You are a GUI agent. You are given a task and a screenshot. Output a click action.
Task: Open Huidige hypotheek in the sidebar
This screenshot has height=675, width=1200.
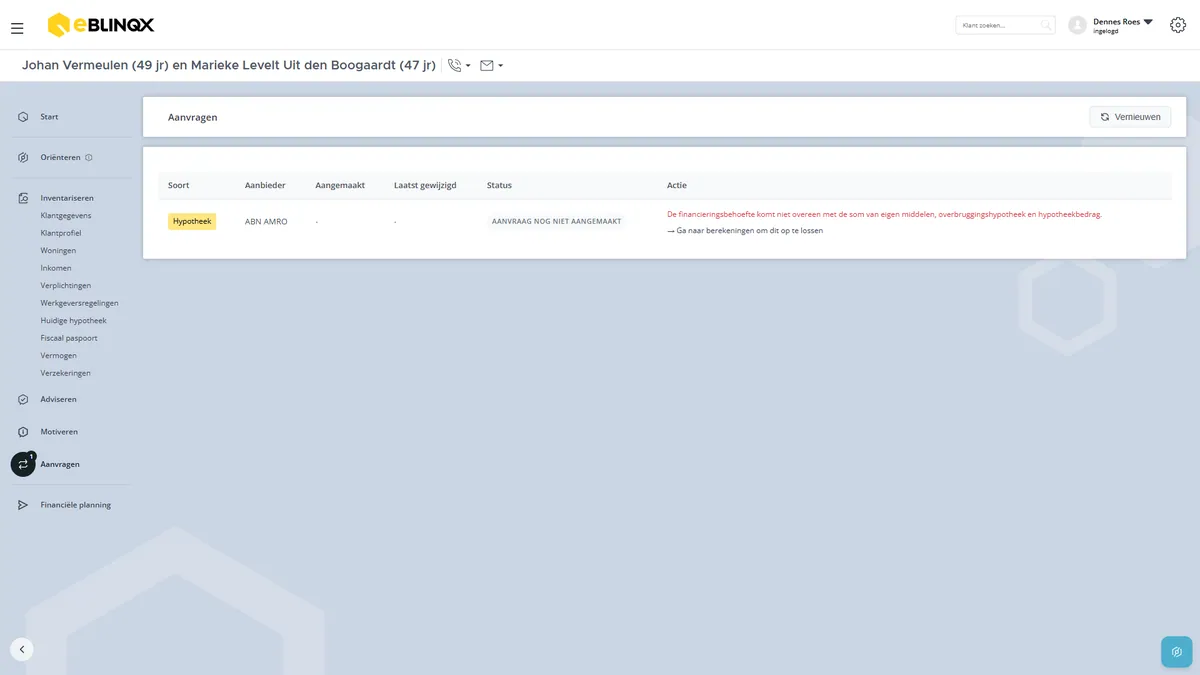click(73, 320)
